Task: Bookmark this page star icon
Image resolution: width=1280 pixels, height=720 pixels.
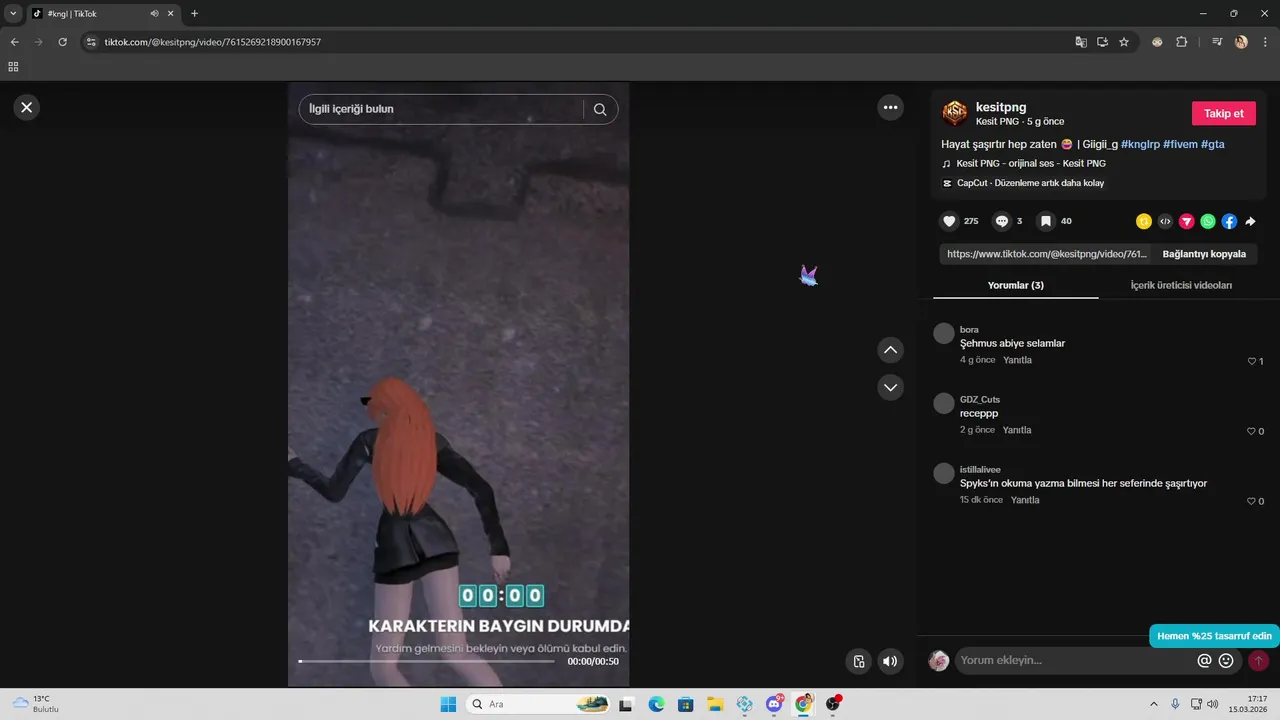Action: click(x=1124, y=42)
